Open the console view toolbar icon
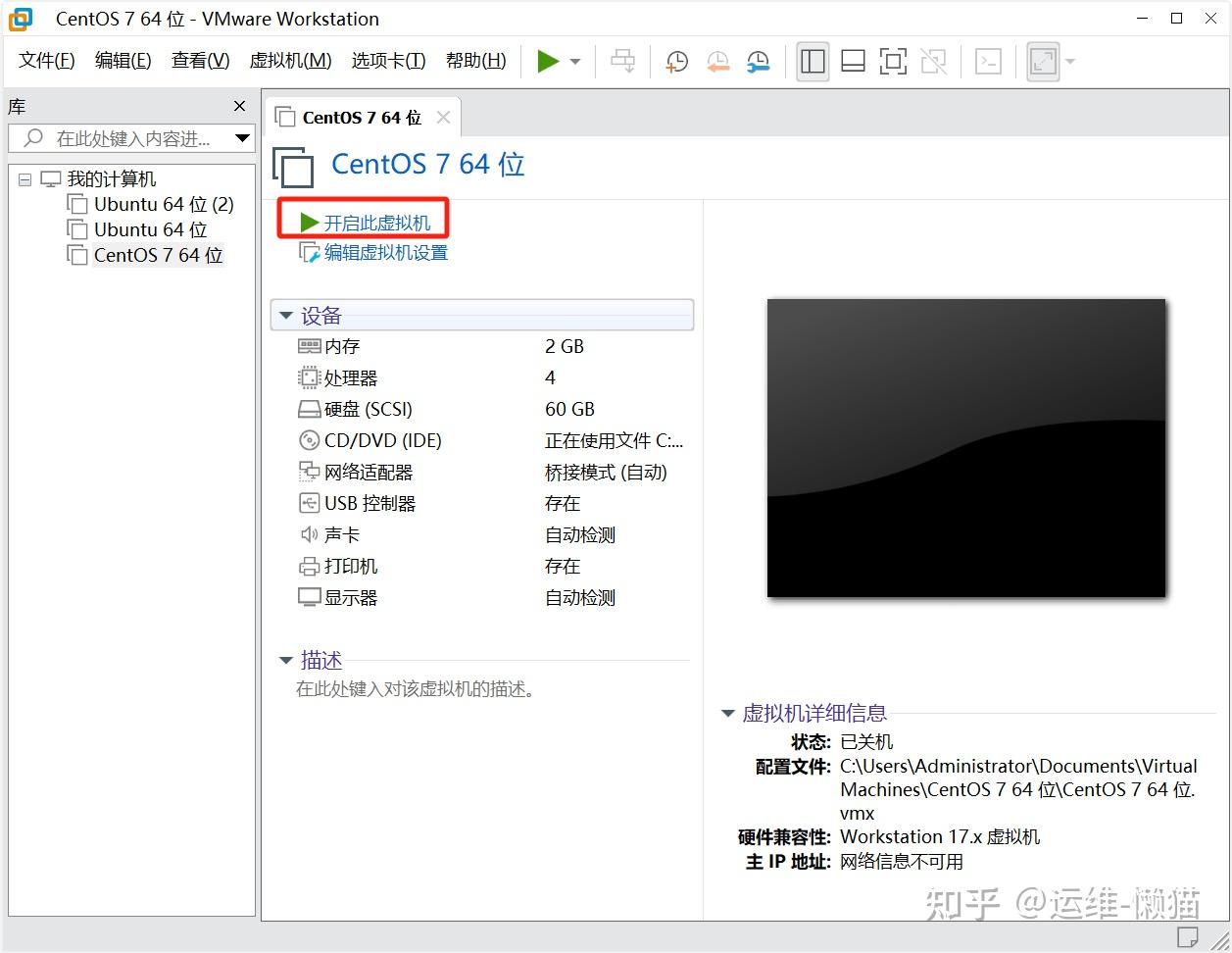The width and height of the screenshot is (1232, 953). (989, 62)
